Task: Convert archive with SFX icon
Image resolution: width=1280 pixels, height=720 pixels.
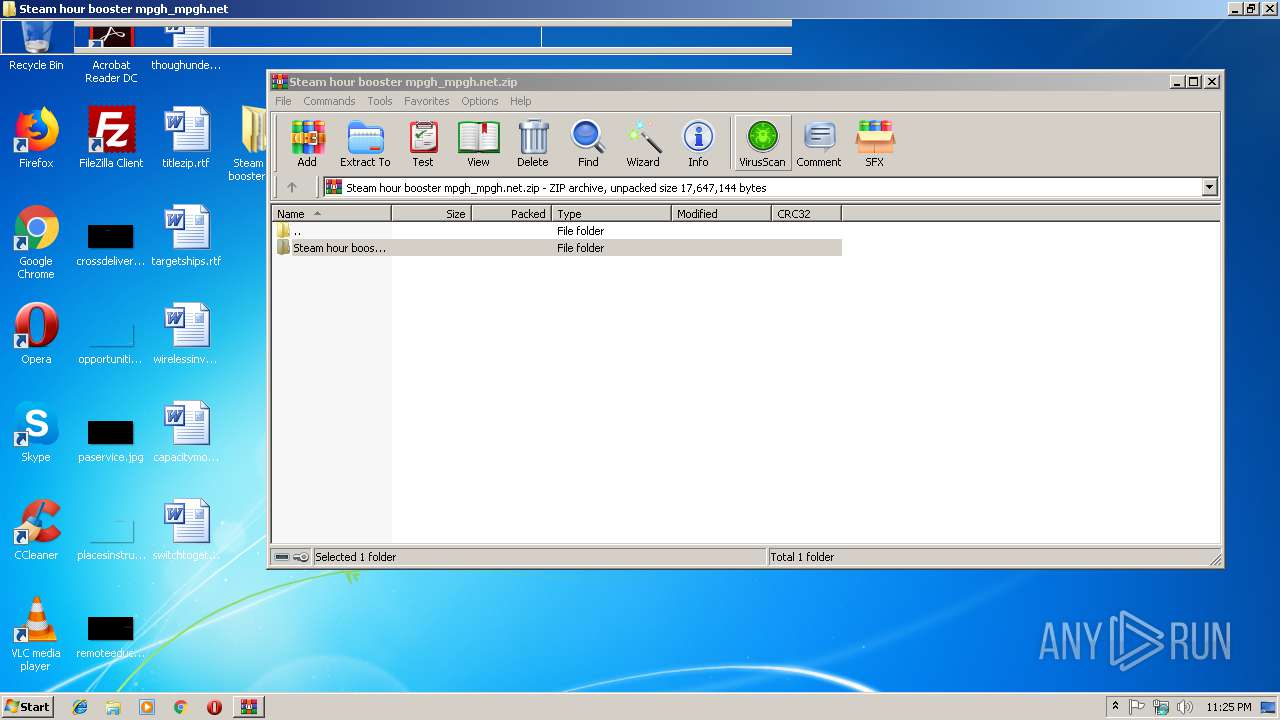Action: (875, 143)
